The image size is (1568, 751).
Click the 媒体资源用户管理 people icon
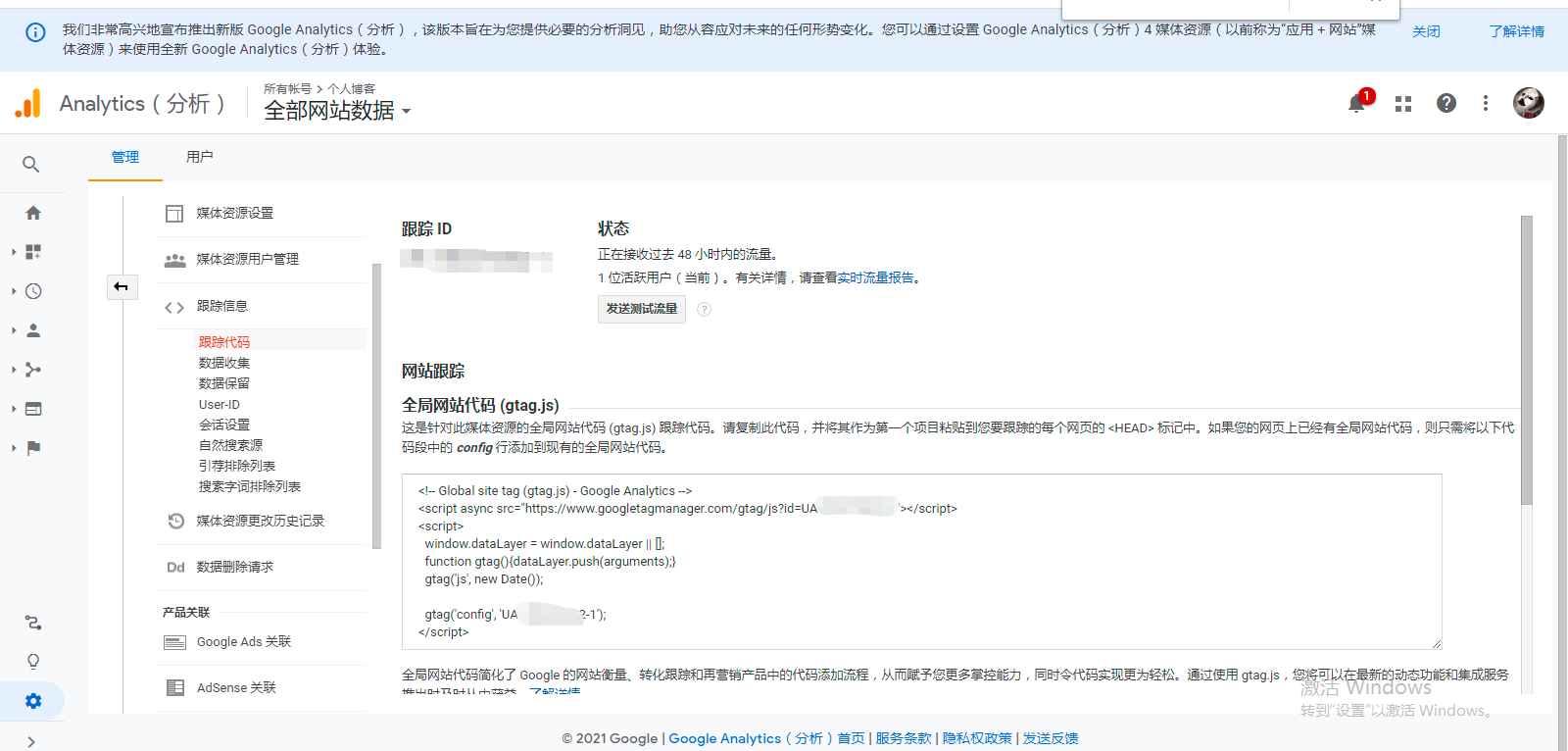[x=175, y=260]
